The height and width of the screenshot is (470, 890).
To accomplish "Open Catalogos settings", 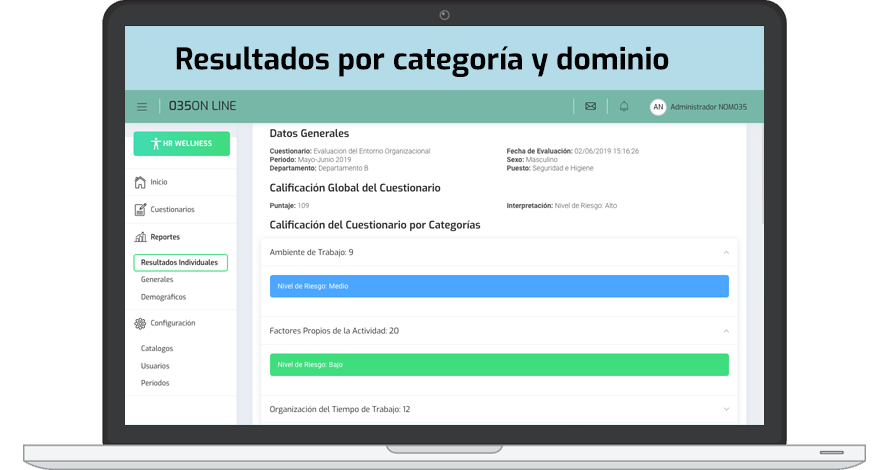I will point(157,349).
